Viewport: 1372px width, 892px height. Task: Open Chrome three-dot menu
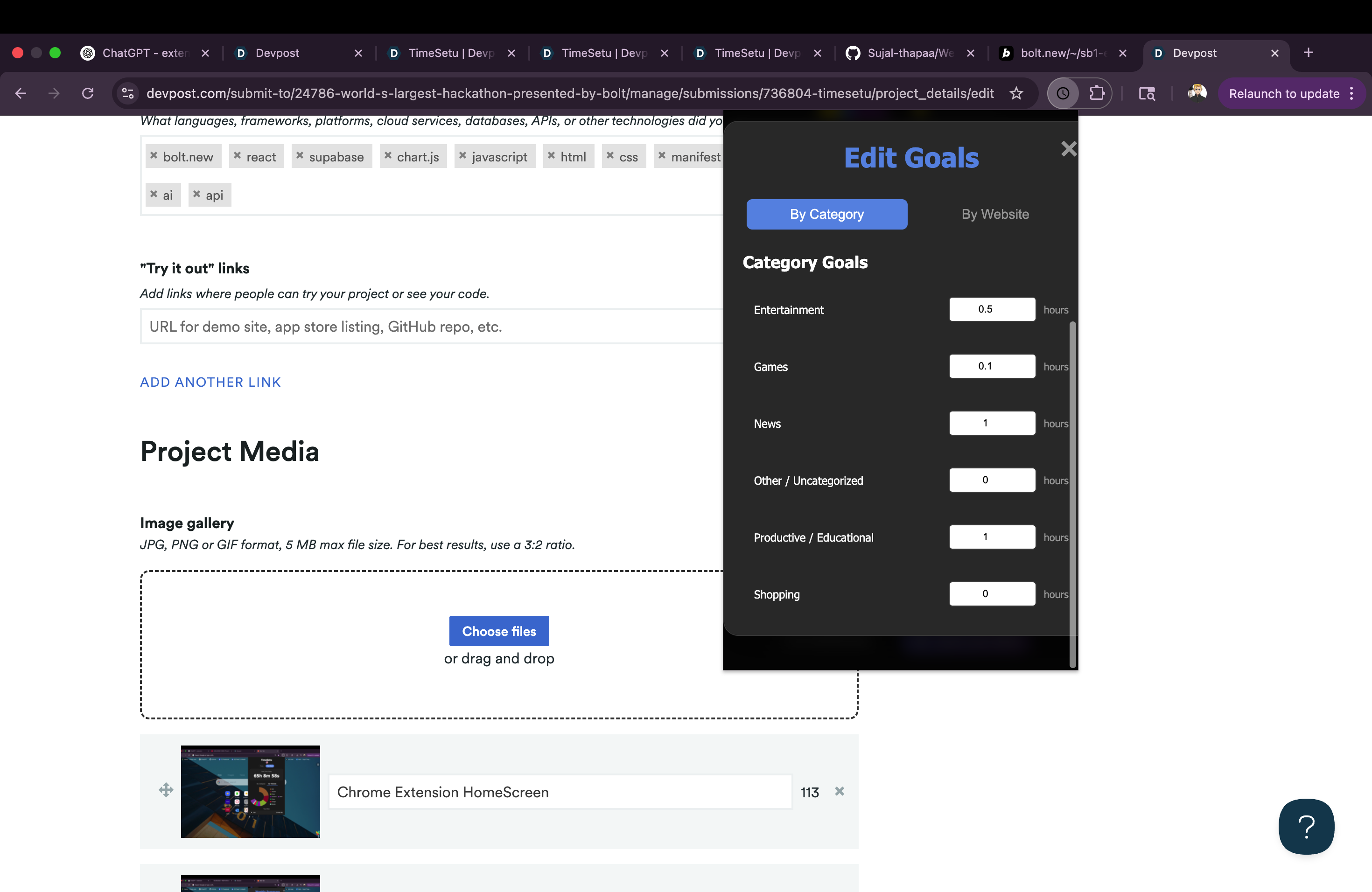click(1352, 93)
